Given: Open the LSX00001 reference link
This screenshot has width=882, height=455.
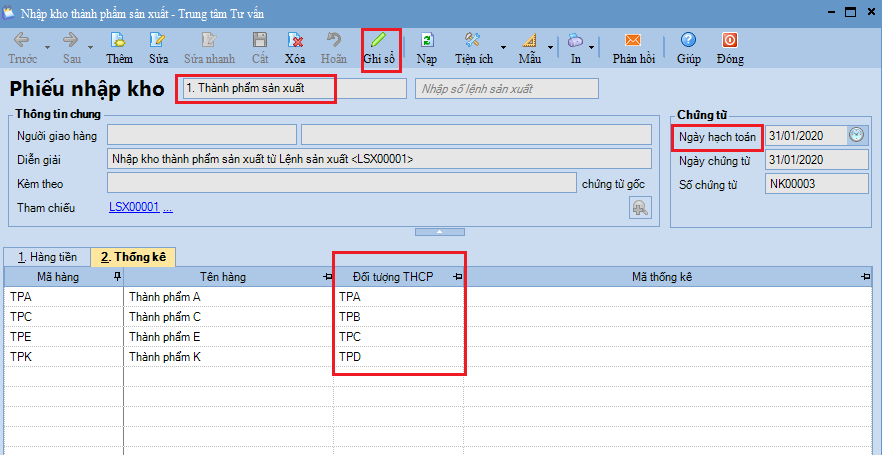Looking at the screenshot, I should (x=134, y=207).
